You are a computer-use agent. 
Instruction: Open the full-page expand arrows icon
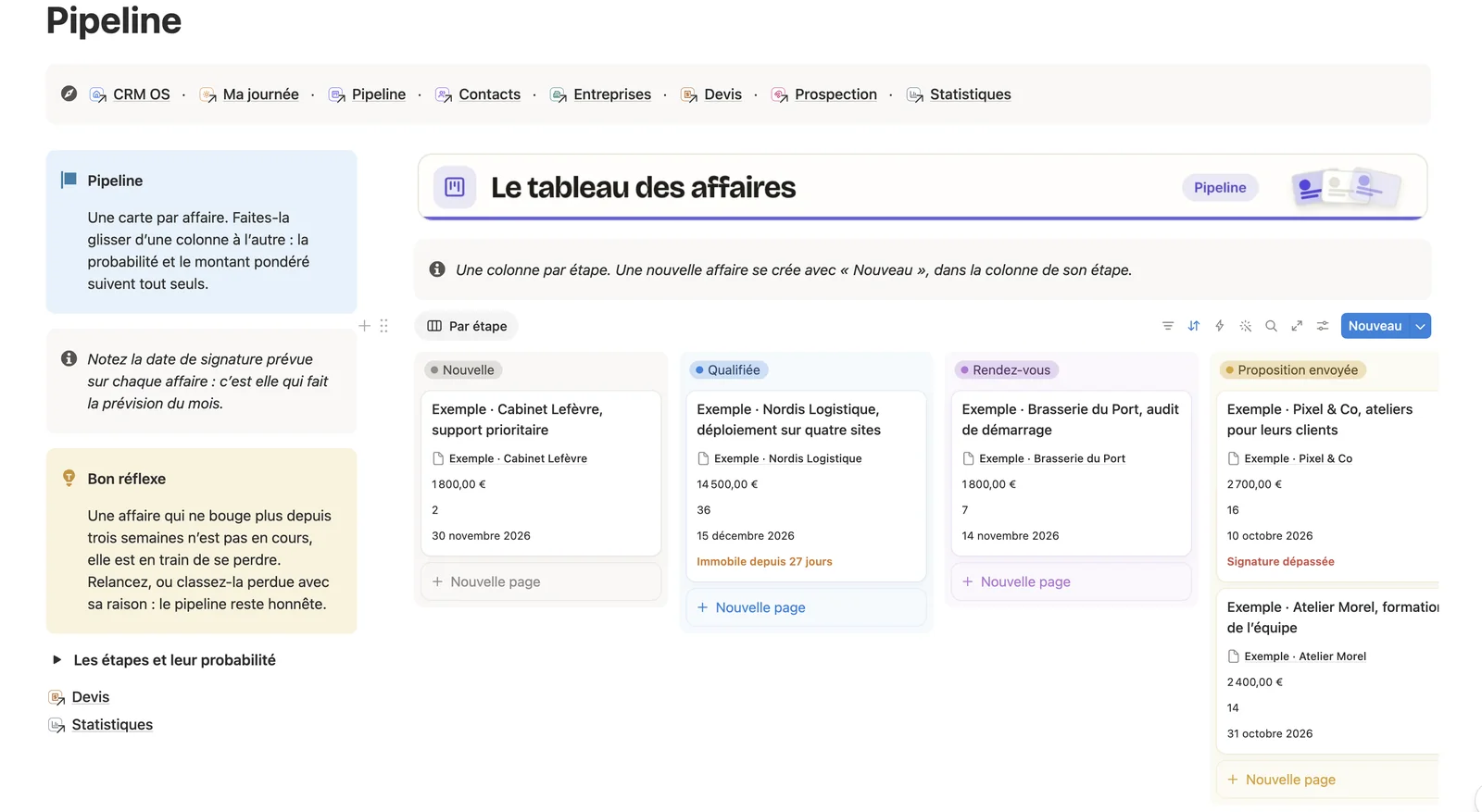[x=1297, y=326]
